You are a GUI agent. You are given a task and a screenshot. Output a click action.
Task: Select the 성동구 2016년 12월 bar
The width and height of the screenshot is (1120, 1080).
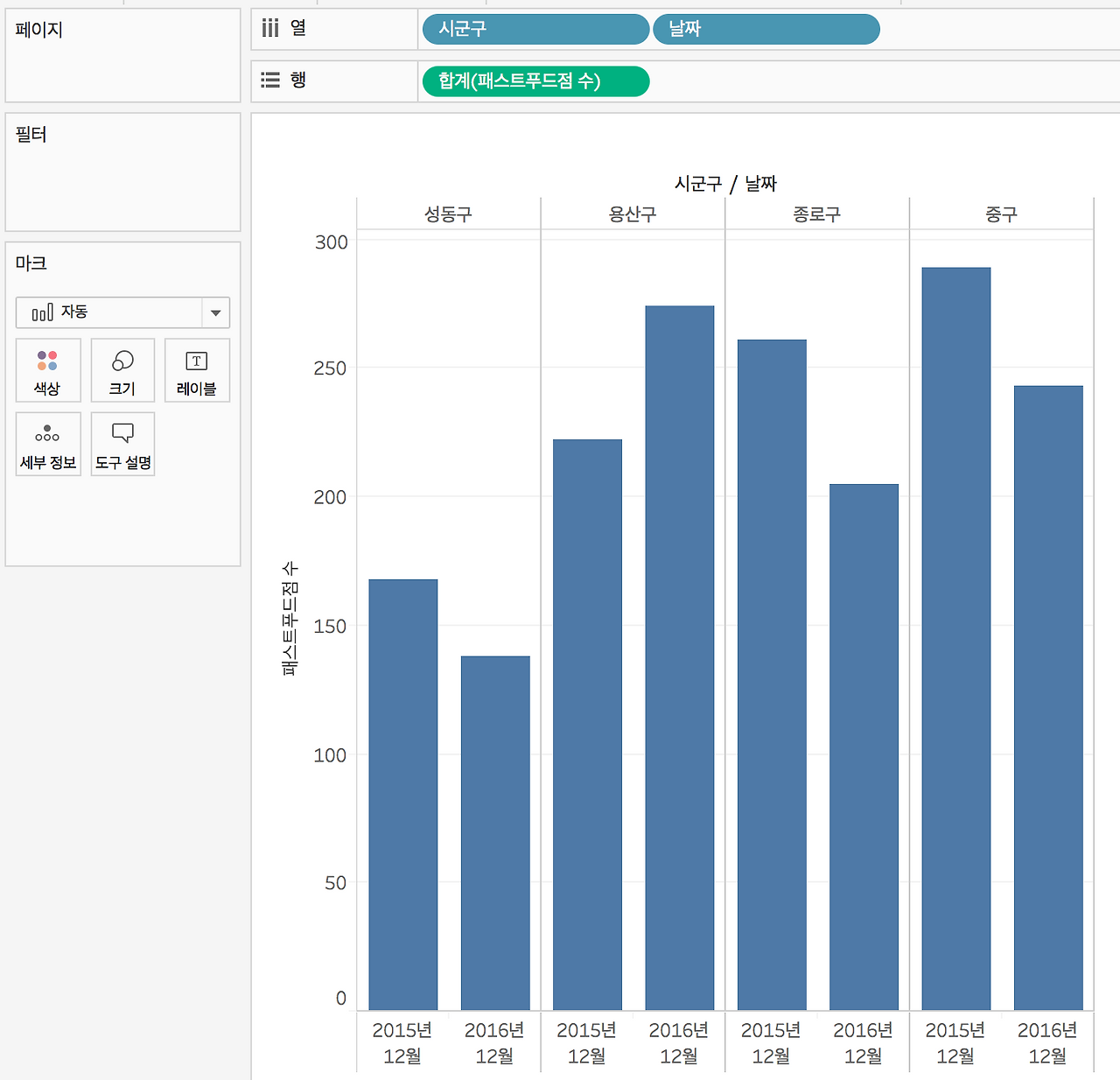[495, 833]
